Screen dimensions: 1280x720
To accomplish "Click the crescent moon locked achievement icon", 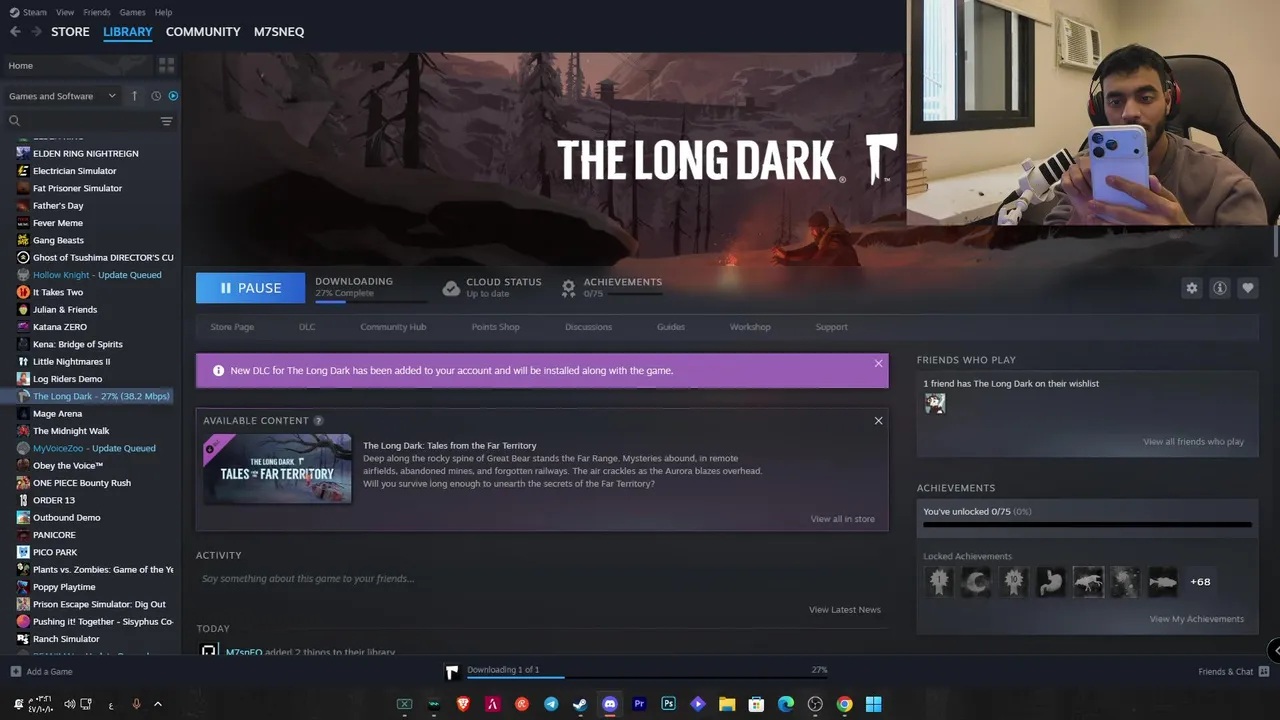I will [x=976, y=582].
